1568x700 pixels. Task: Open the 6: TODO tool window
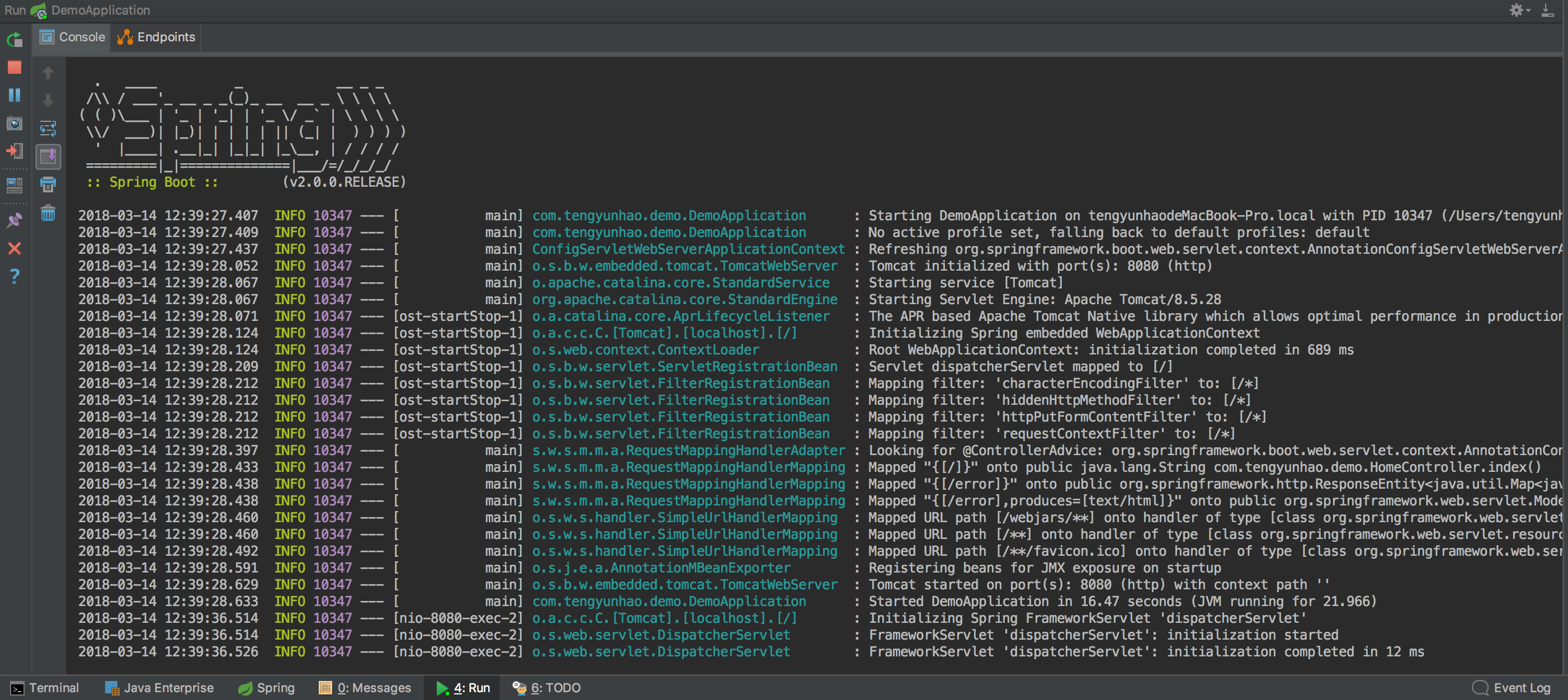pyautogui.click(x=546, y=688)
